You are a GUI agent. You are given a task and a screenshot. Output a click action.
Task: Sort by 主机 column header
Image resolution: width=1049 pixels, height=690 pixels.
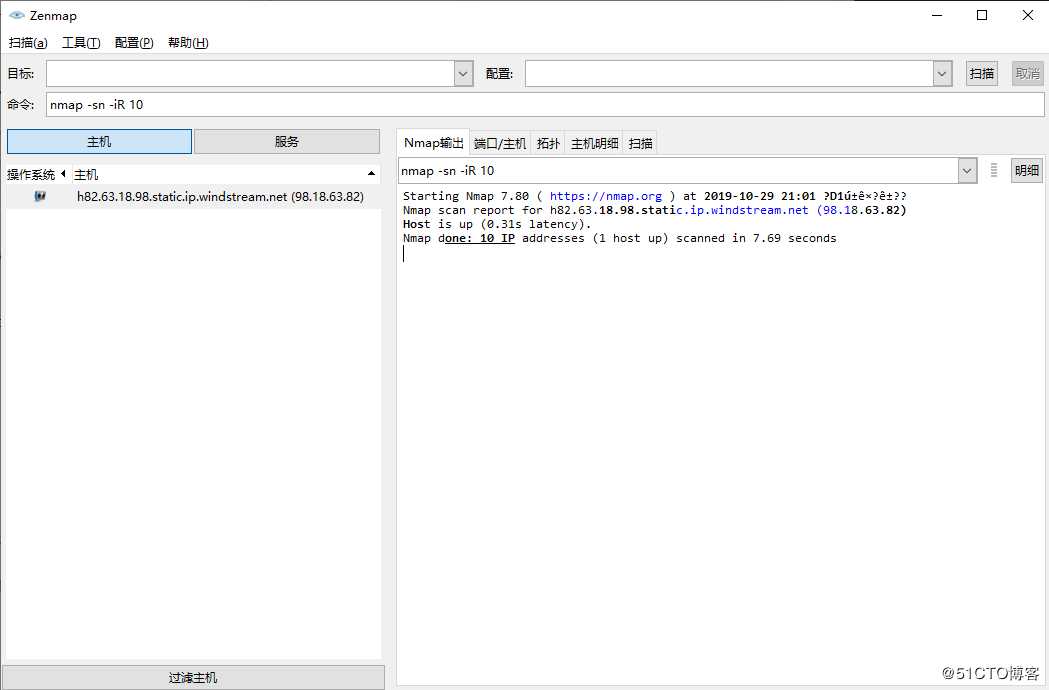pyautogui.click(x=225, y=175)
